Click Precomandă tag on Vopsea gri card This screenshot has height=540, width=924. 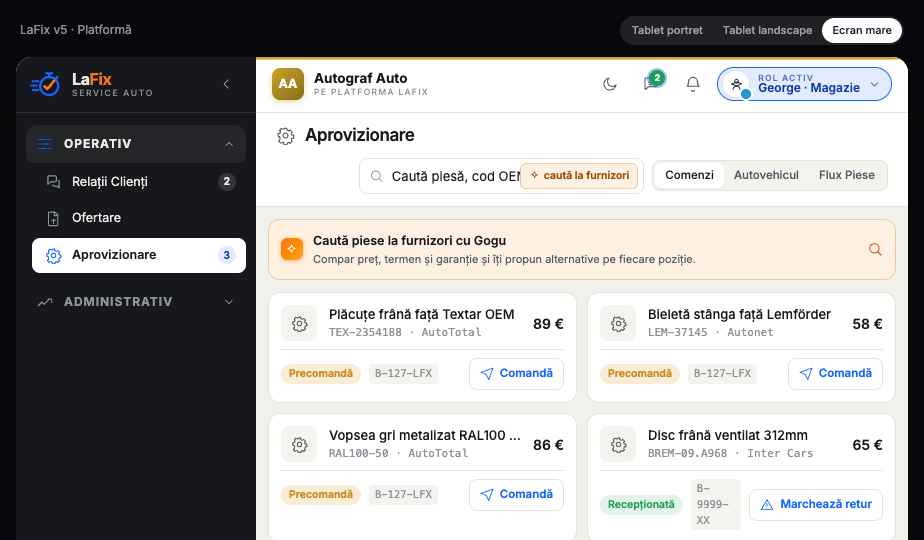pyautogui.click(x=321, y=495)
